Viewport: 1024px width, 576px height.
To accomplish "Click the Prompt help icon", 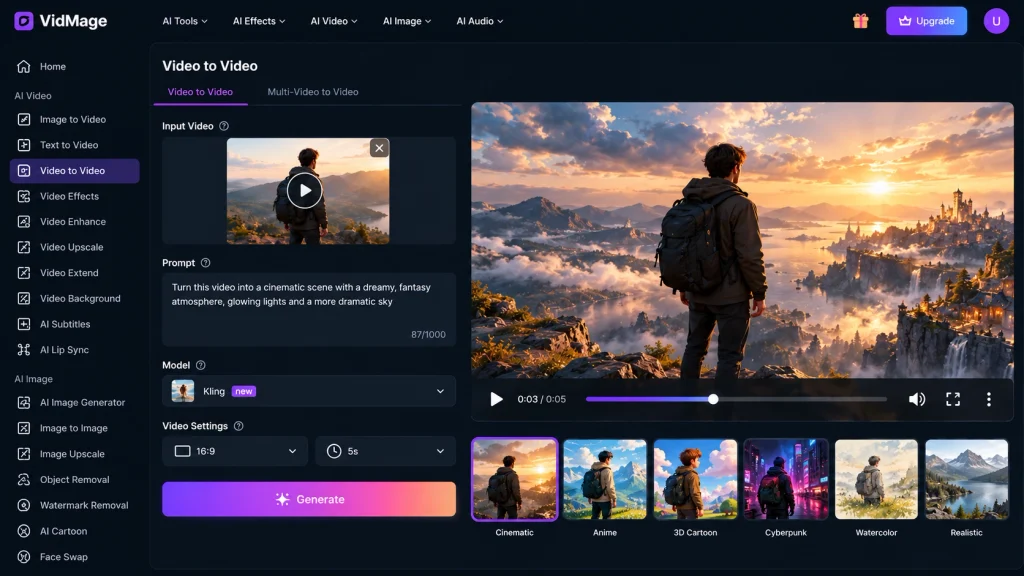I will (206, 263).
